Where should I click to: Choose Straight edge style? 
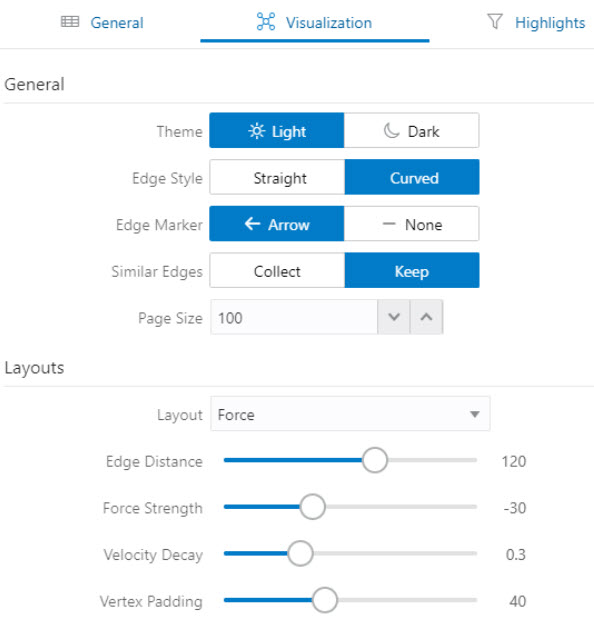(x=277, y=177)
